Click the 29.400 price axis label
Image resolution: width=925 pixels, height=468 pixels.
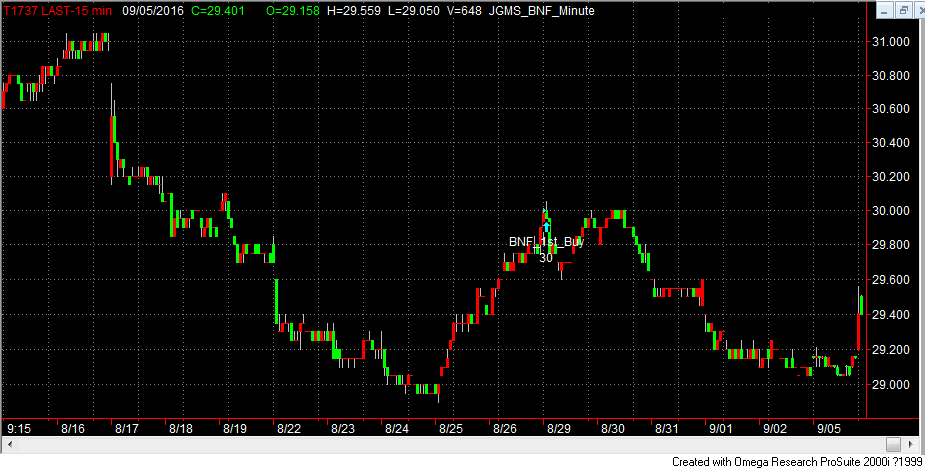click(x=891, y=315)
